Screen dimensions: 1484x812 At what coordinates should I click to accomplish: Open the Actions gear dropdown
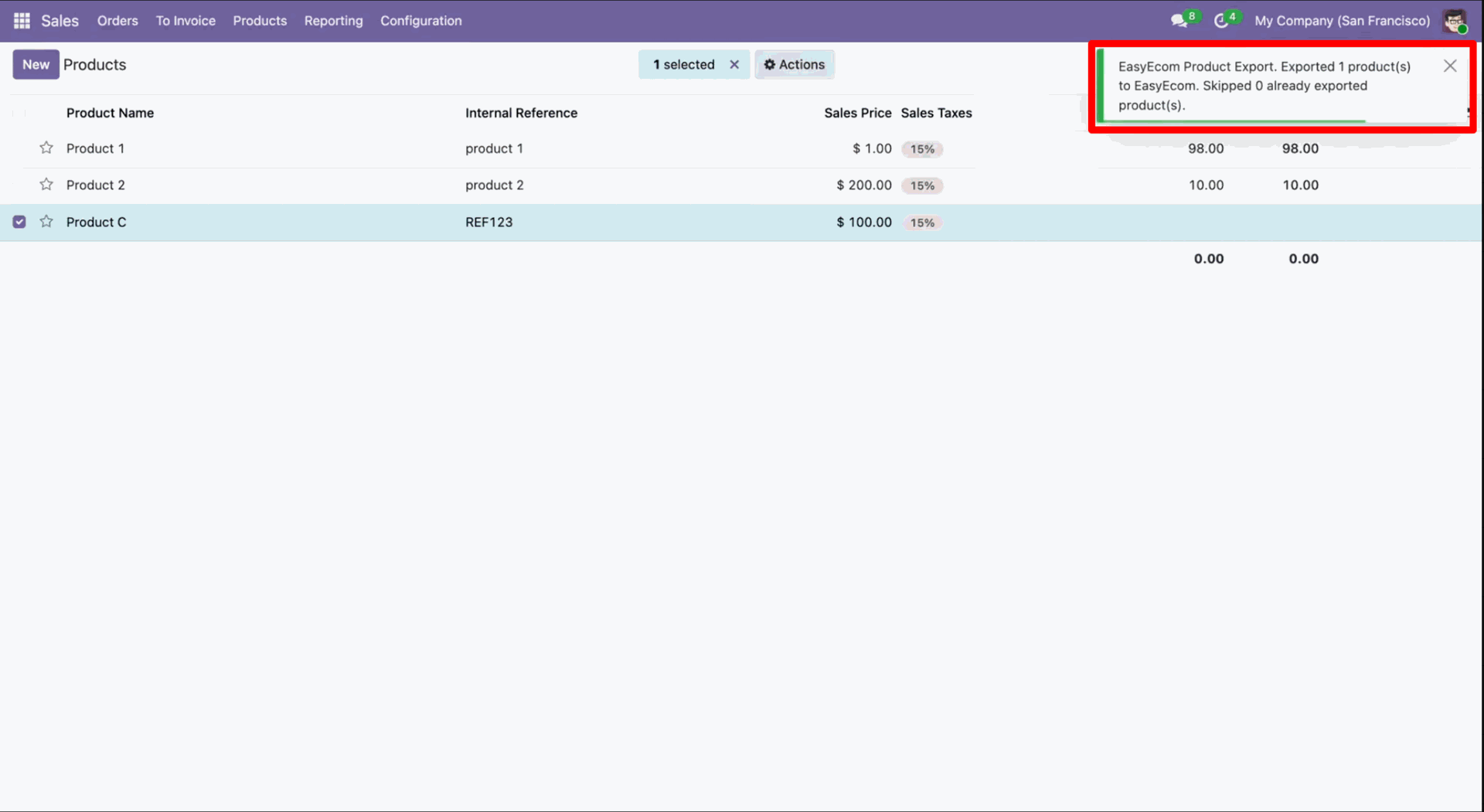click(x=794, y=65)
